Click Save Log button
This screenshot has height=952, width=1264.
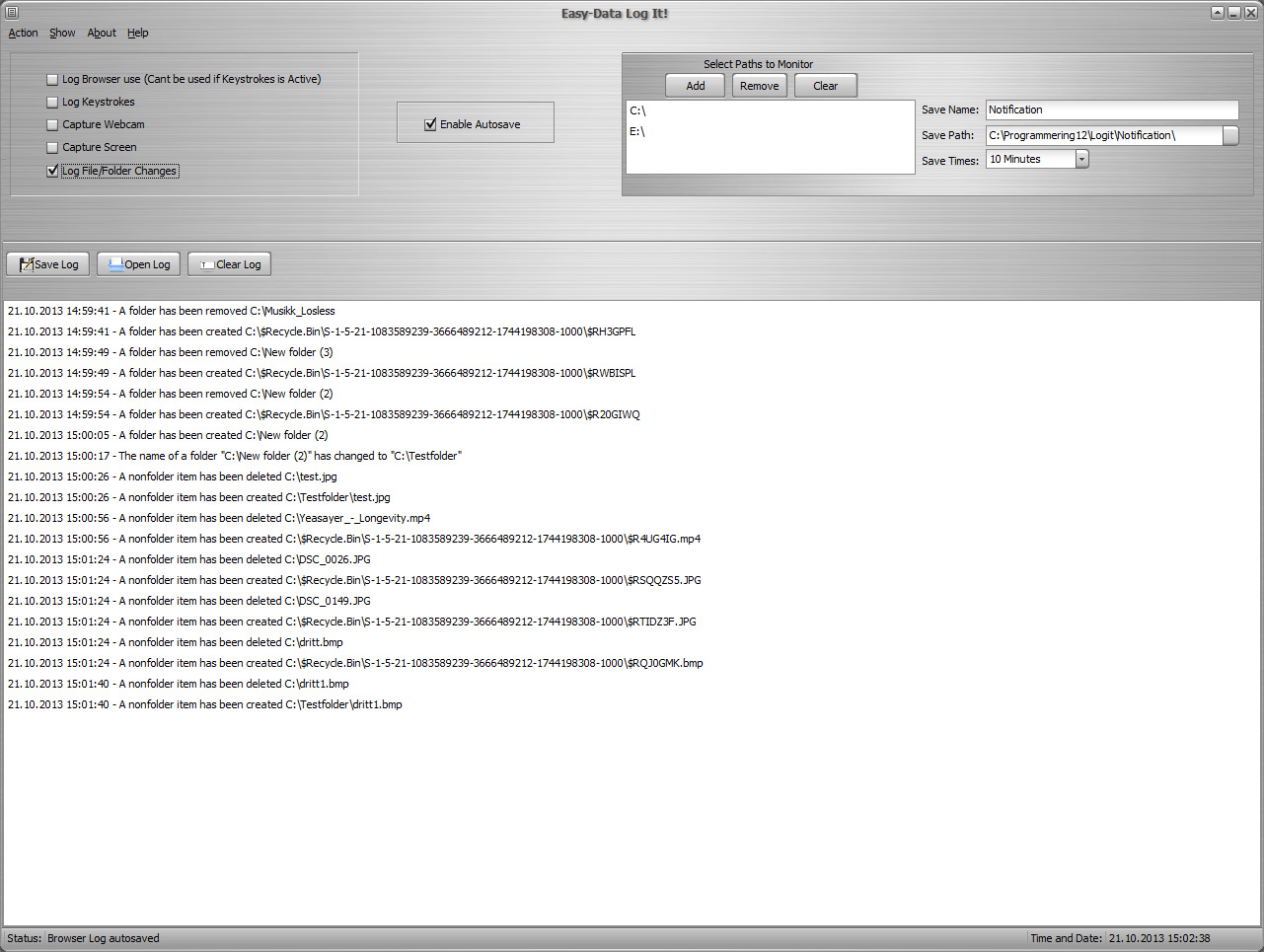point(48,264)
